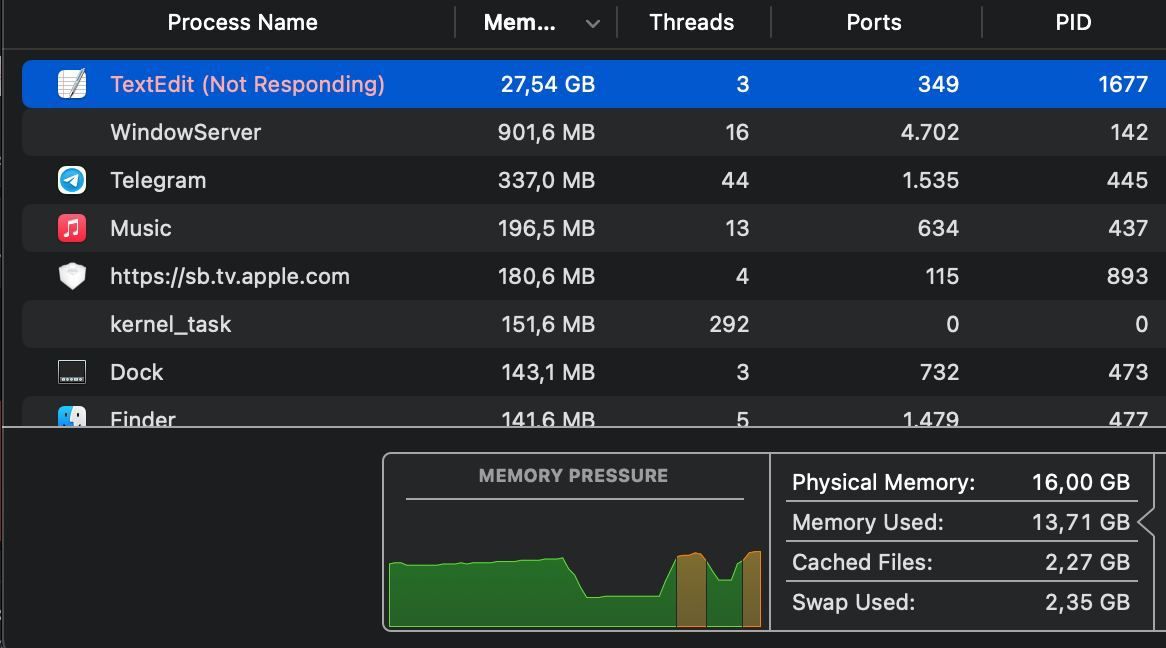Click the 337,0 MB memory value

pyautogui.click(x=547, y=180)
